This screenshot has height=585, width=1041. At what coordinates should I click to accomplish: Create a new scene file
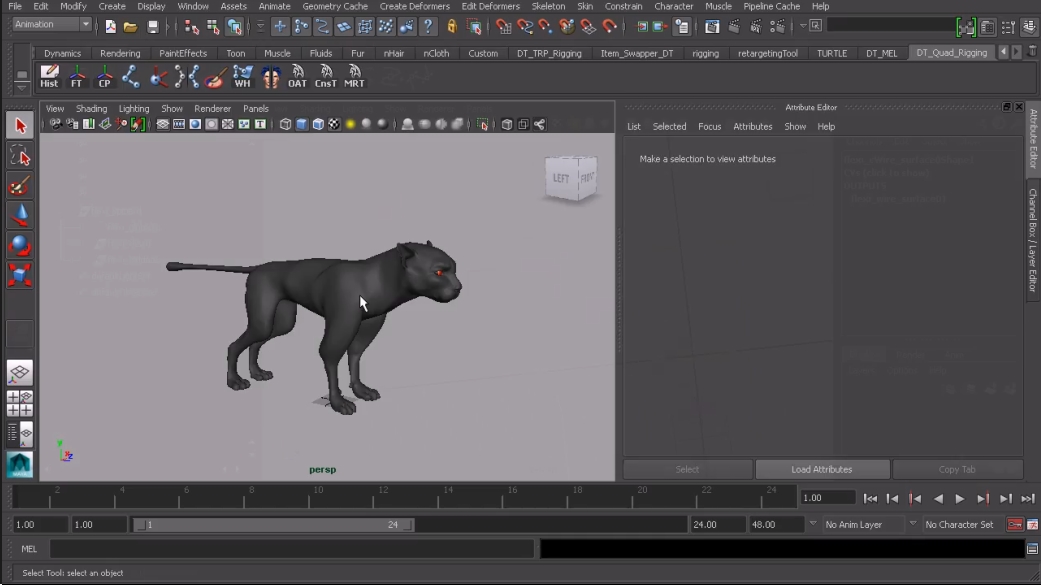tap(110, 27)
